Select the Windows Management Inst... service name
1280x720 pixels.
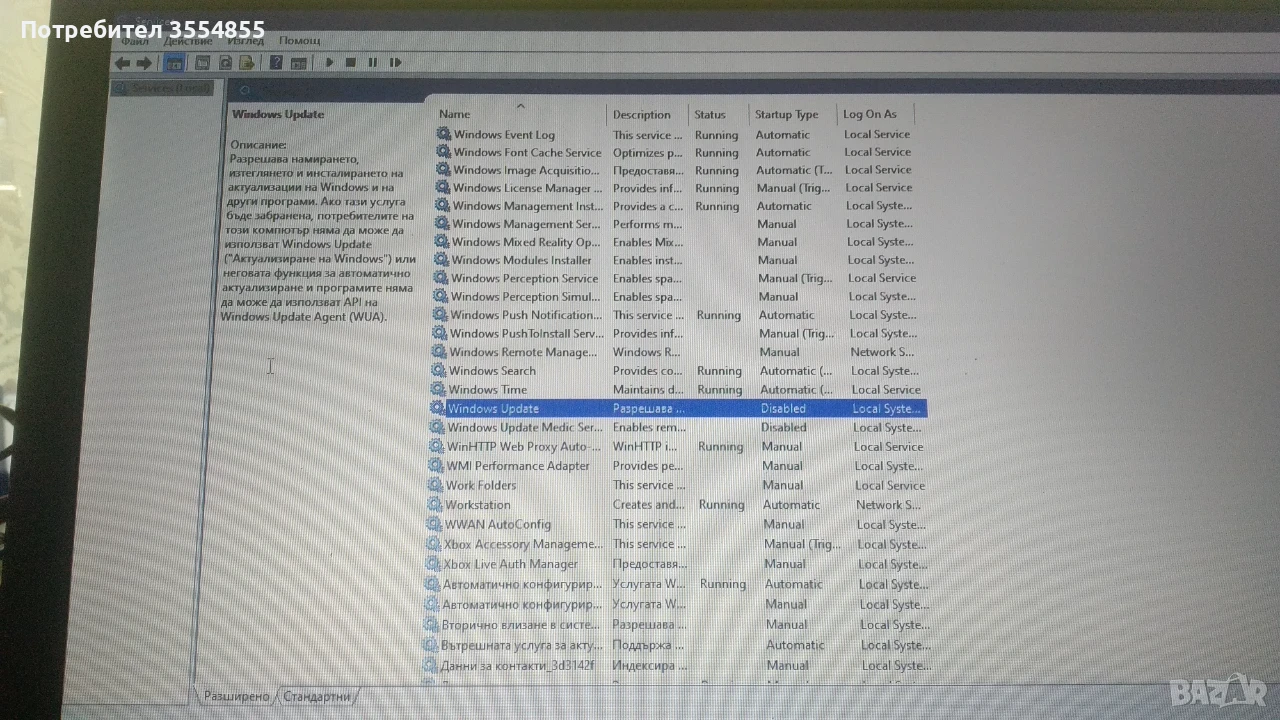527,206
